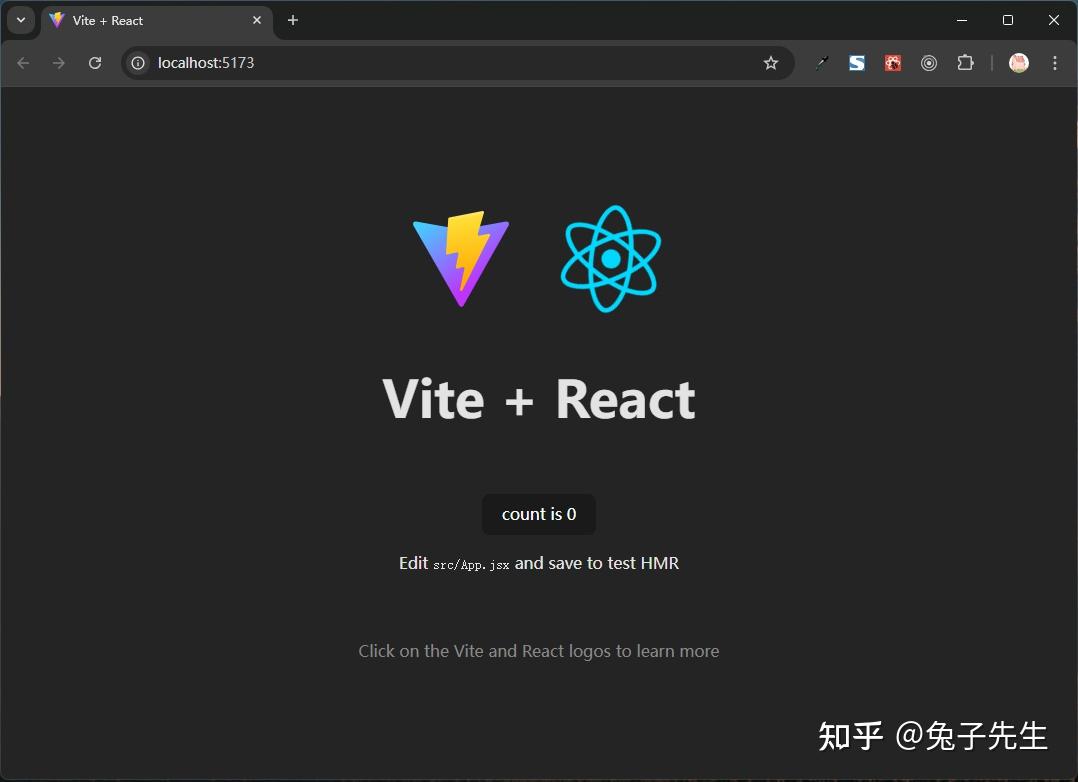Viewport: 1078px width, 782px height.
Task: Click the 'learn more' hint text
Action: point(539,651)
